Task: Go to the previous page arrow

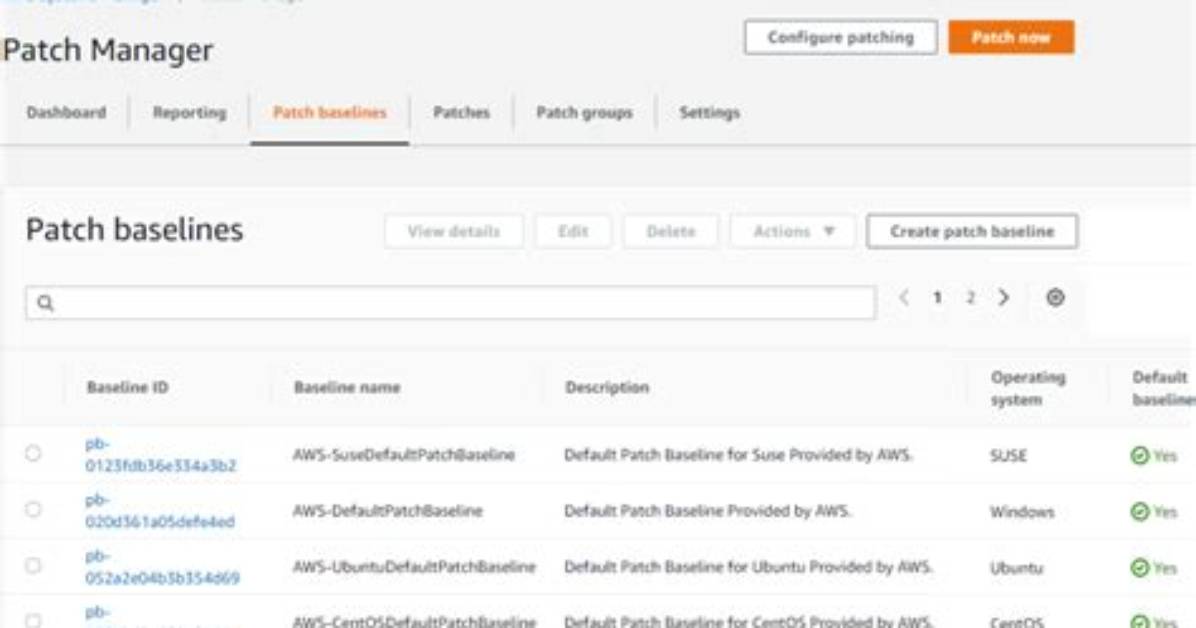Action: coord(904,298)
